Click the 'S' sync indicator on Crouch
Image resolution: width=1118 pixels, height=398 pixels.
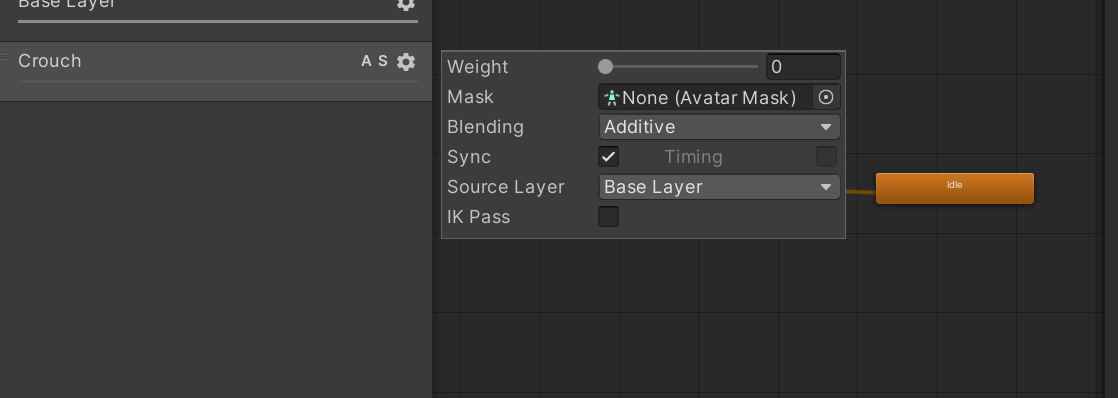(383, 61)
